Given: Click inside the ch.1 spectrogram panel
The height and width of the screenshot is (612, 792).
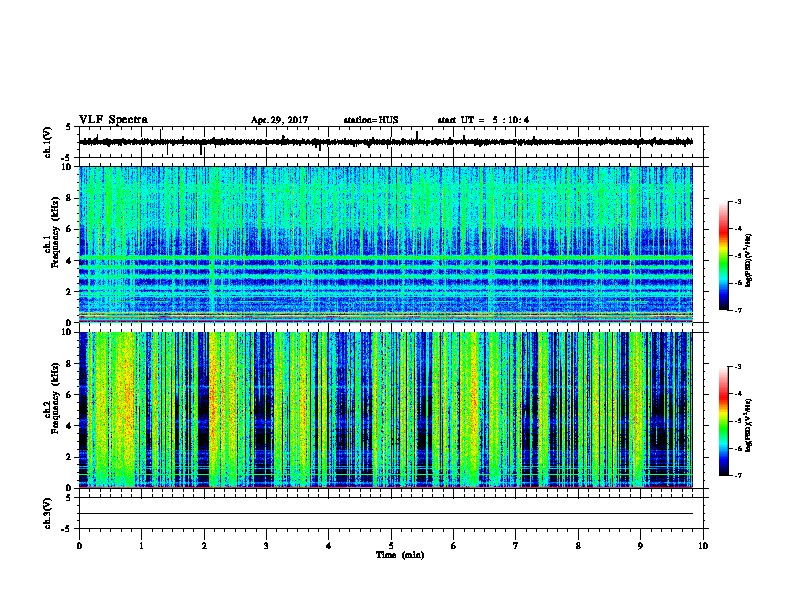Looking at the screenshot, I should tap(386, 244).
